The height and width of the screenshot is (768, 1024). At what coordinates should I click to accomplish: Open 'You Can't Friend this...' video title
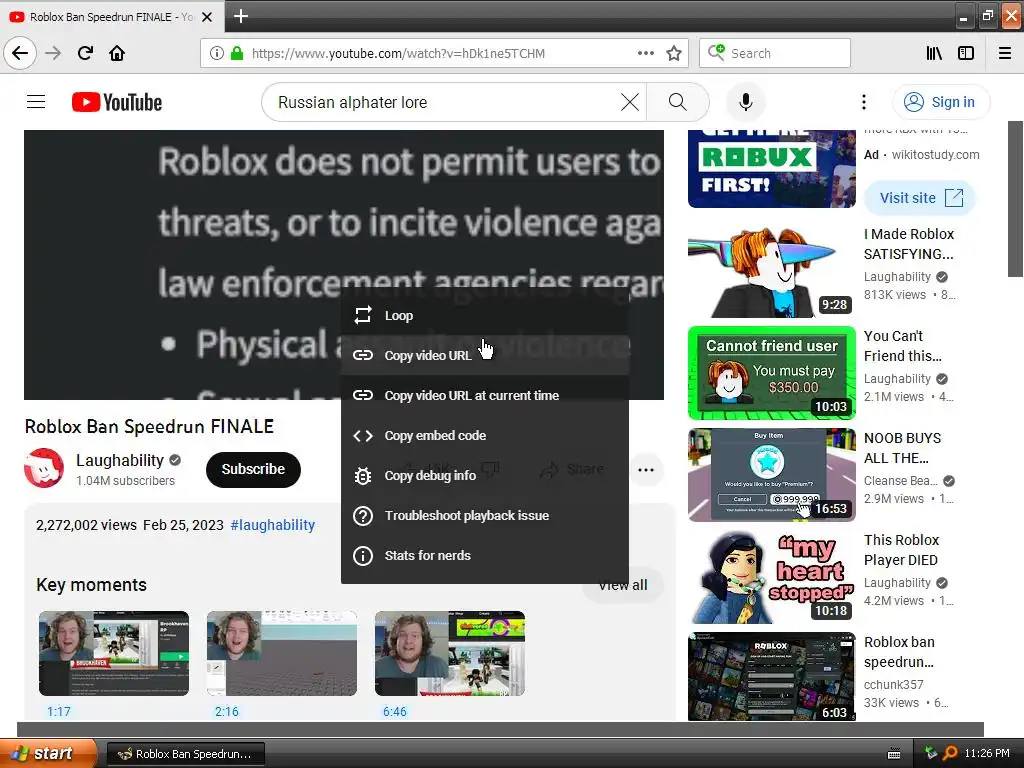point(903,345)
